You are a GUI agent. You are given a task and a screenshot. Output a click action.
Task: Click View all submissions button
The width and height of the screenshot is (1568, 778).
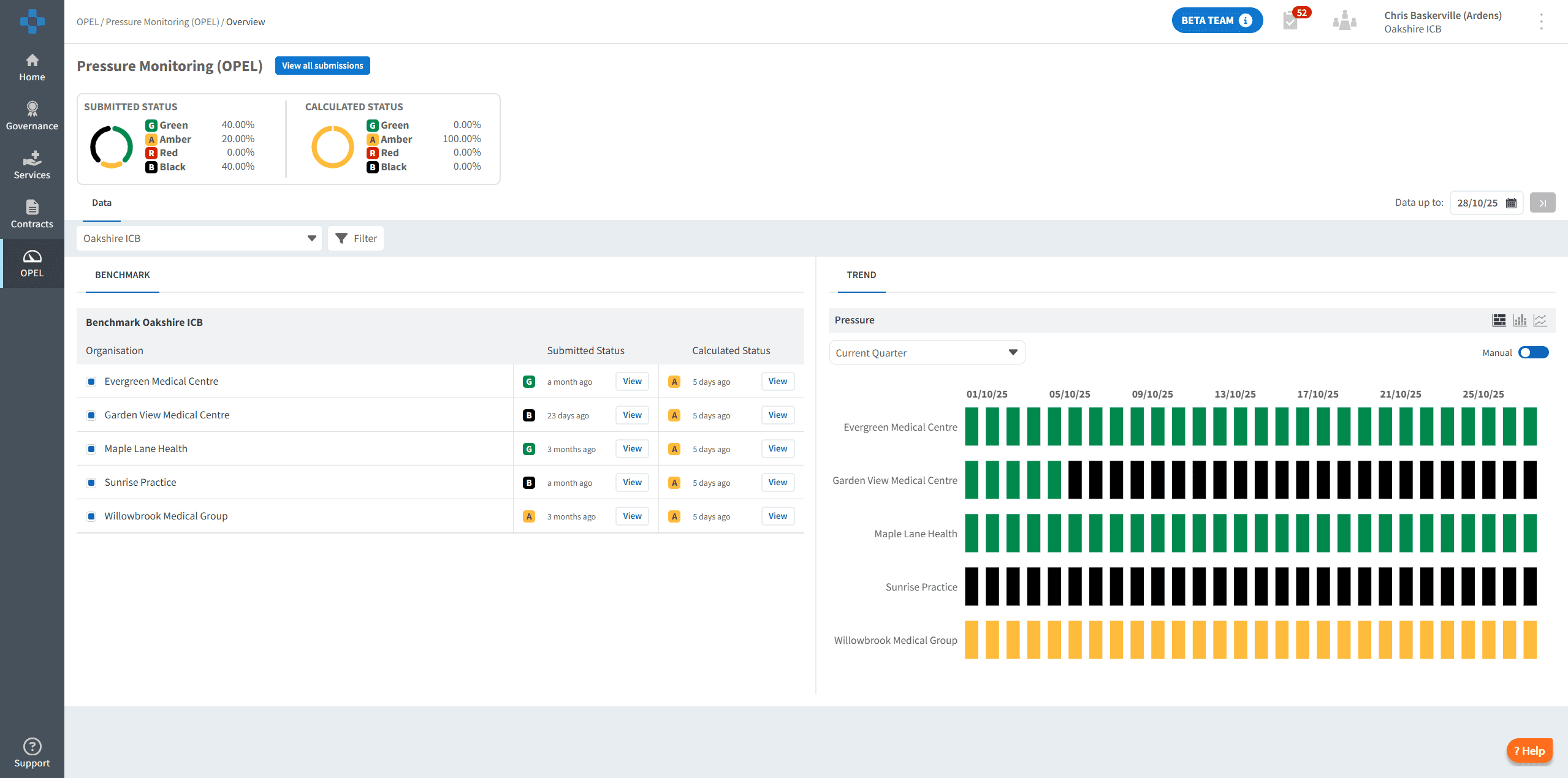[322, 66]
